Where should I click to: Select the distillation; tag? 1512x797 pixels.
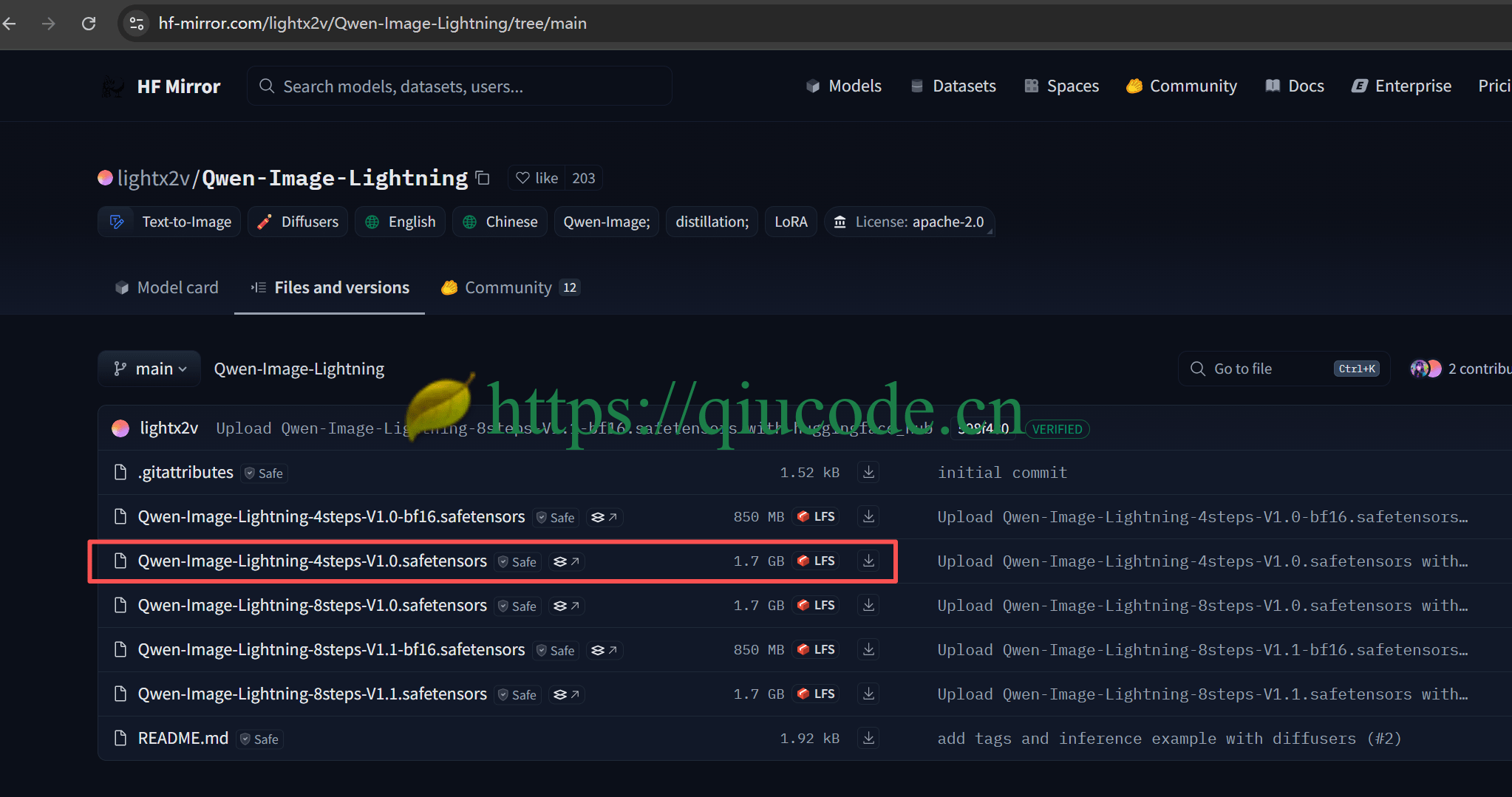[712, 222]
